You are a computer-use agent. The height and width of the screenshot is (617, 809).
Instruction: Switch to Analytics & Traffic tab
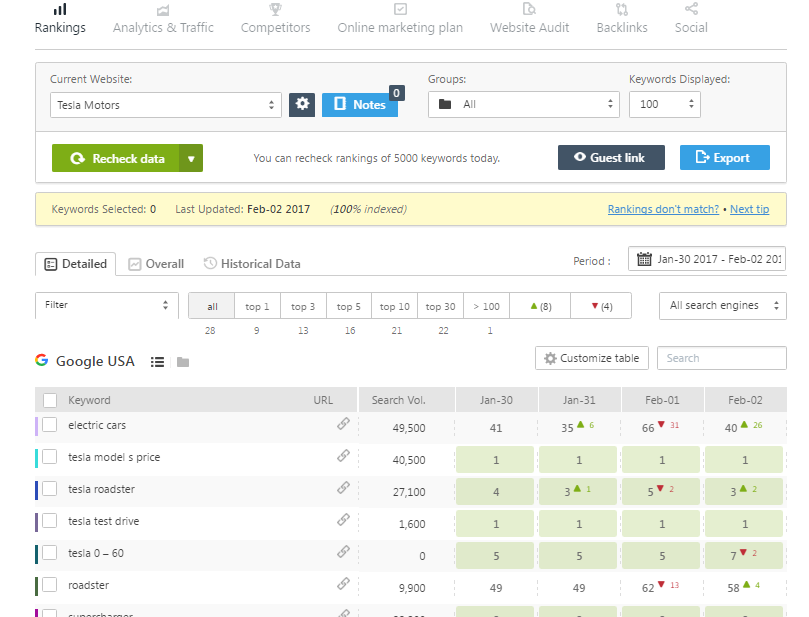[x=163, y=19]
